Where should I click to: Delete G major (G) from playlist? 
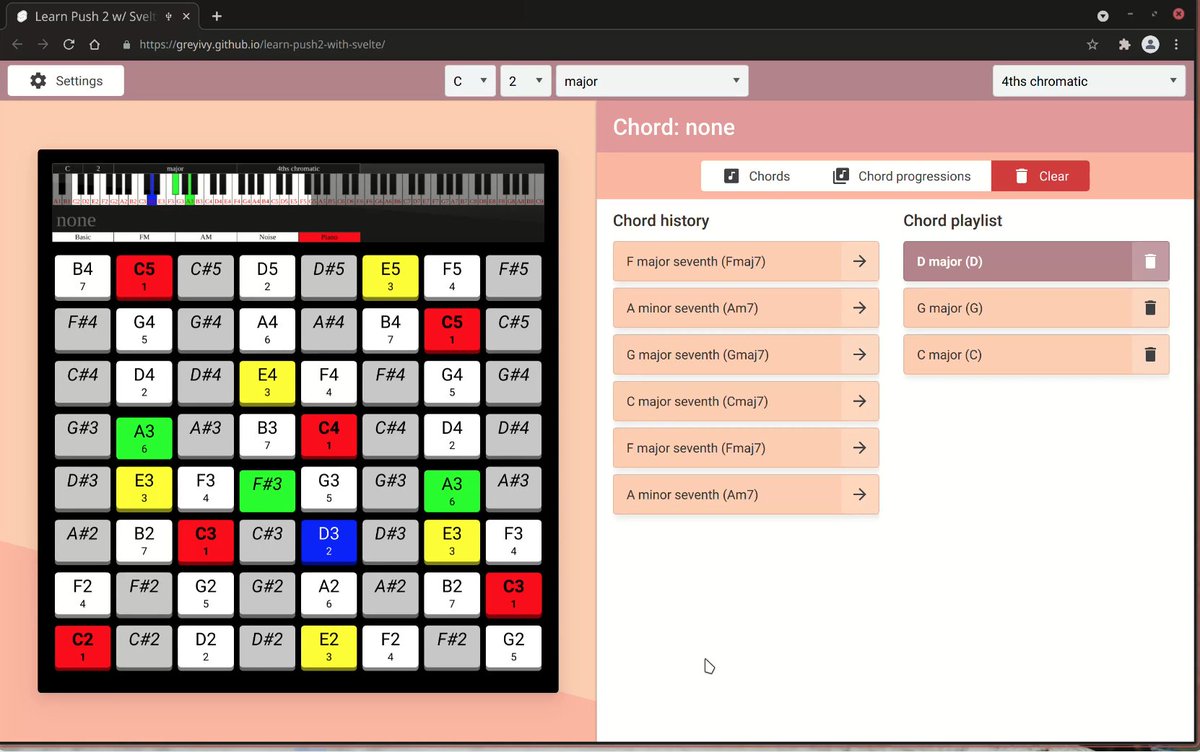1150,308
